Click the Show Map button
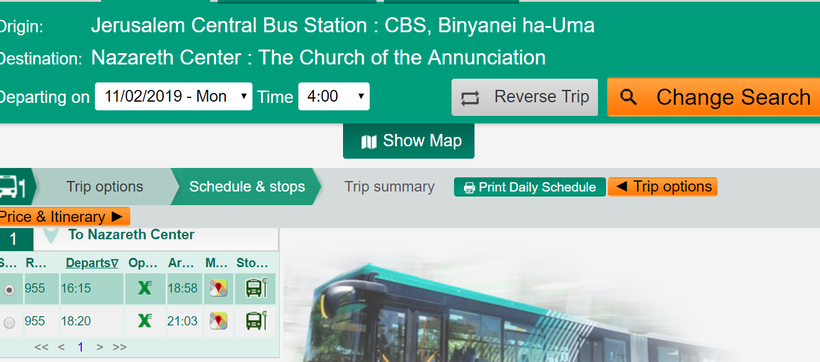The width and height of the screenshot is (820, 362). click(x=408, y=141)
